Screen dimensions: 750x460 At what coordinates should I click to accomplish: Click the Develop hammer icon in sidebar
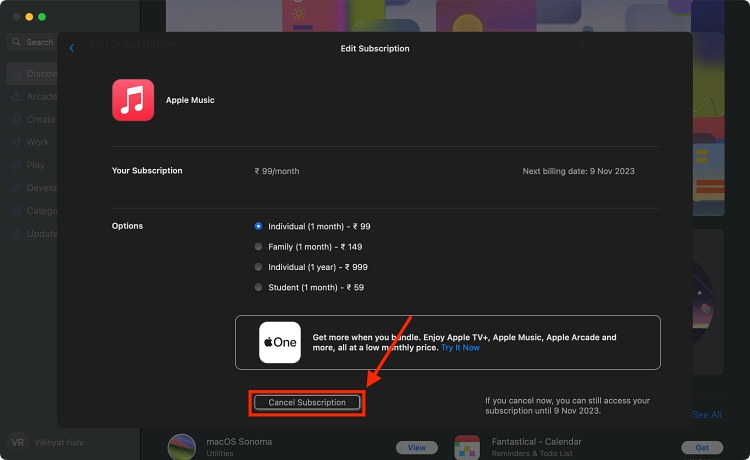click(x=17, y=188)
